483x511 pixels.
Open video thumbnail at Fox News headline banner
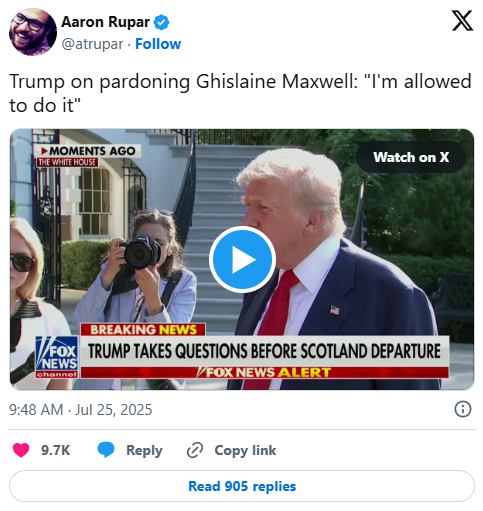coord(264,351)
